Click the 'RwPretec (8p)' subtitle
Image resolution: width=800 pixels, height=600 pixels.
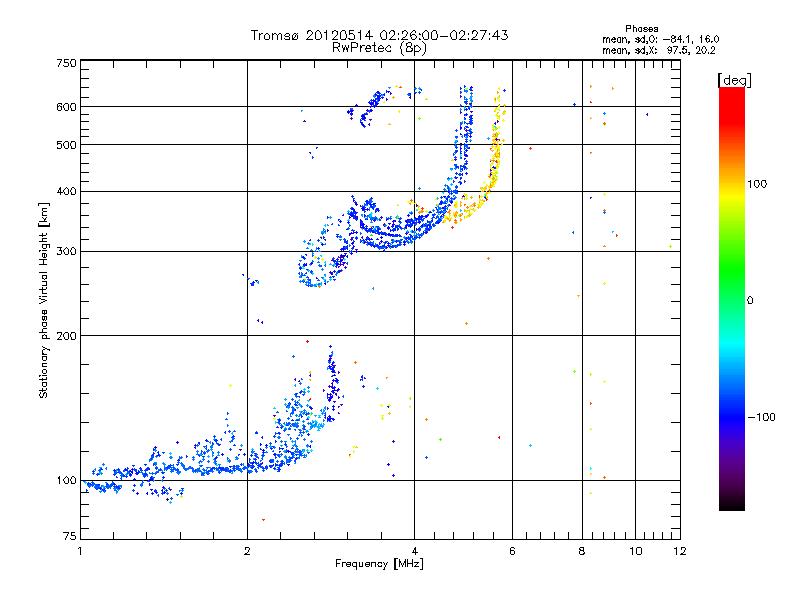[x=379, y=48]
